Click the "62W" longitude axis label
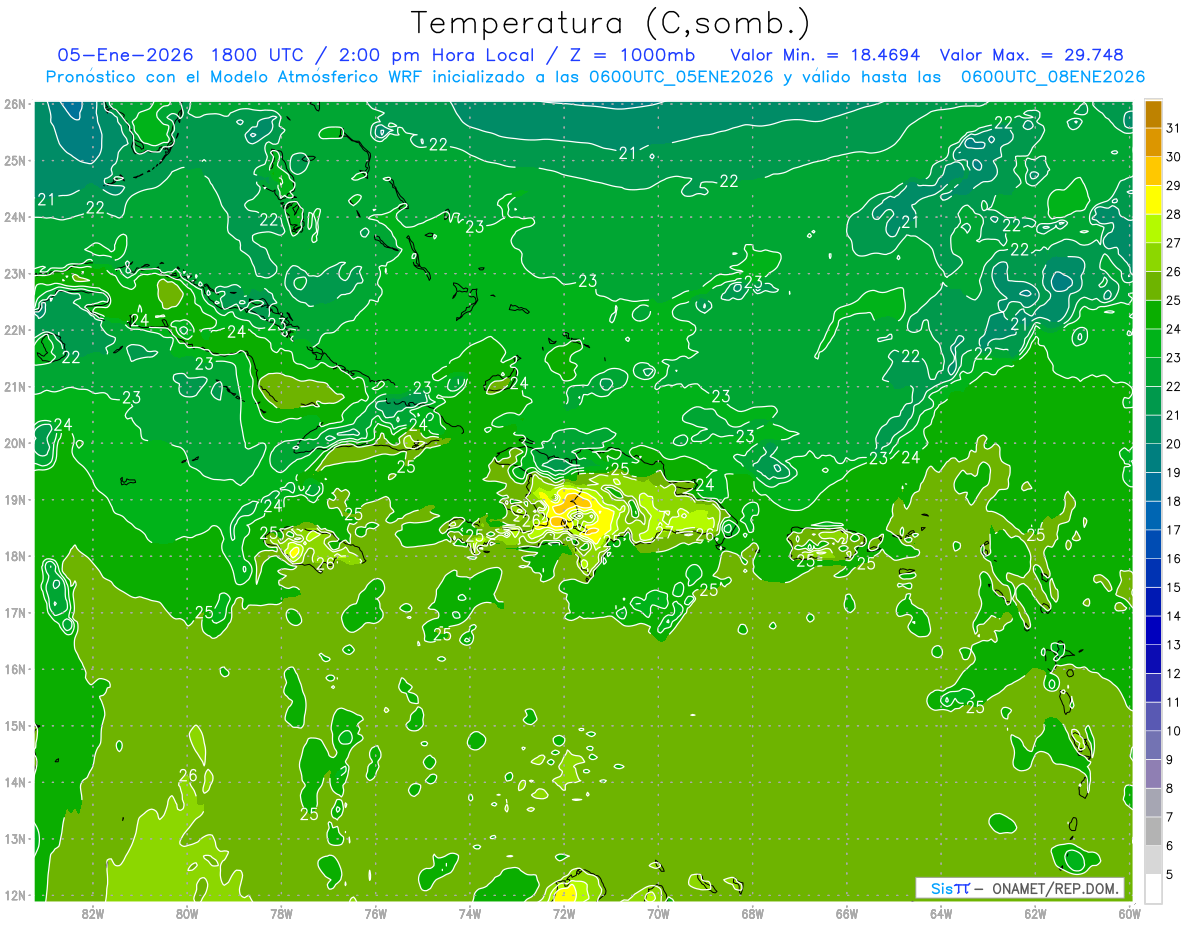The height and width of the screenshot is (927, 1200). (1035, 913)
